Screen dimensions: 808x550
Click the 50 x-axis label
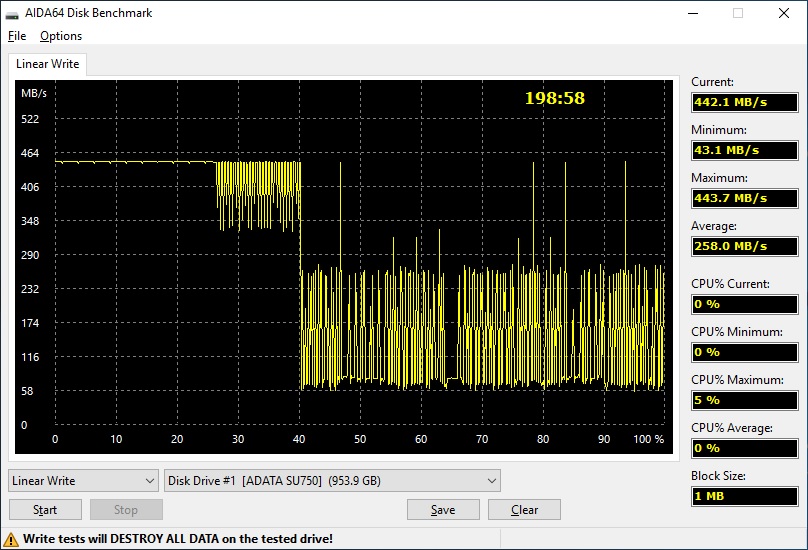pyautogui.click(x=360, y=439)
